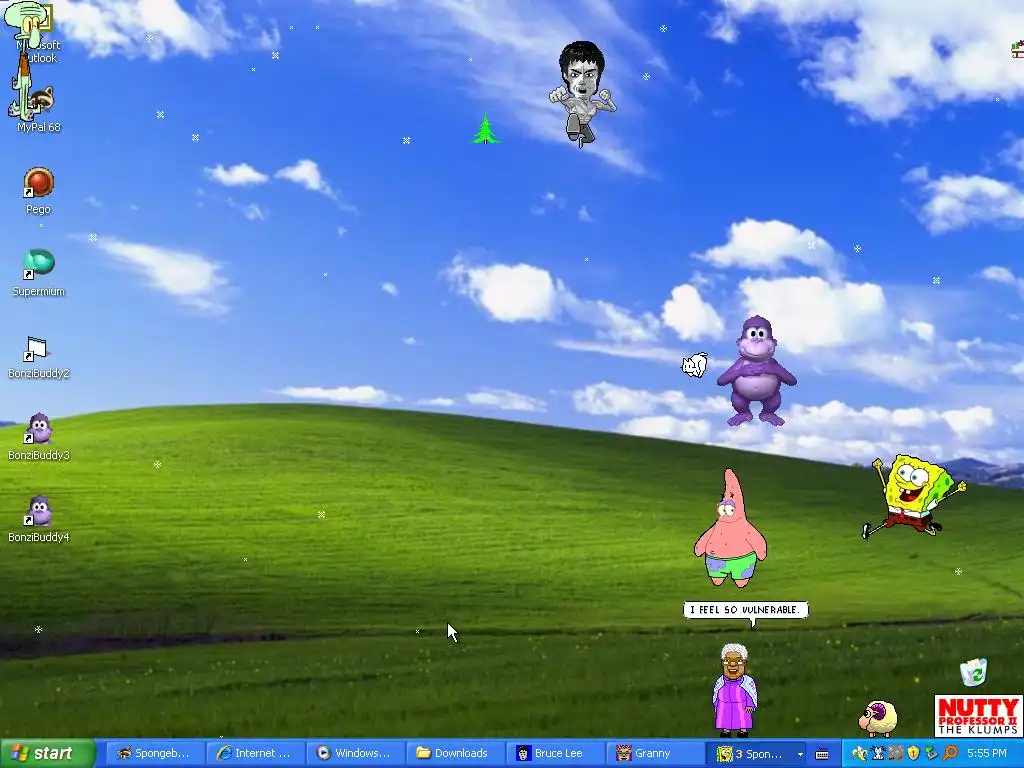Switch to Granny taskbar button
Image resolution: width=1024 pixels, height=768 pixels.
[x=654, y=753]
